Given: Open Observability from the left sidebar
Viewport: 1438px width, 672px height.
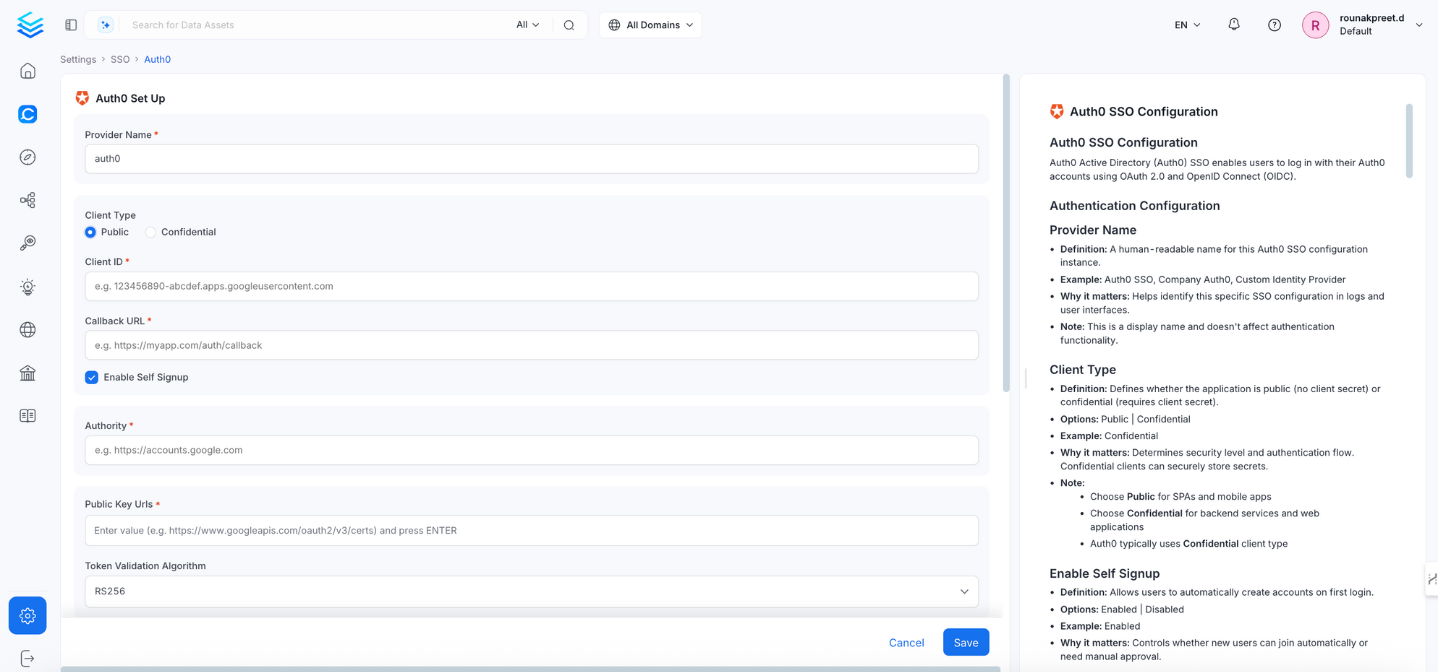Looking at the screenshot, I should 27,156.
